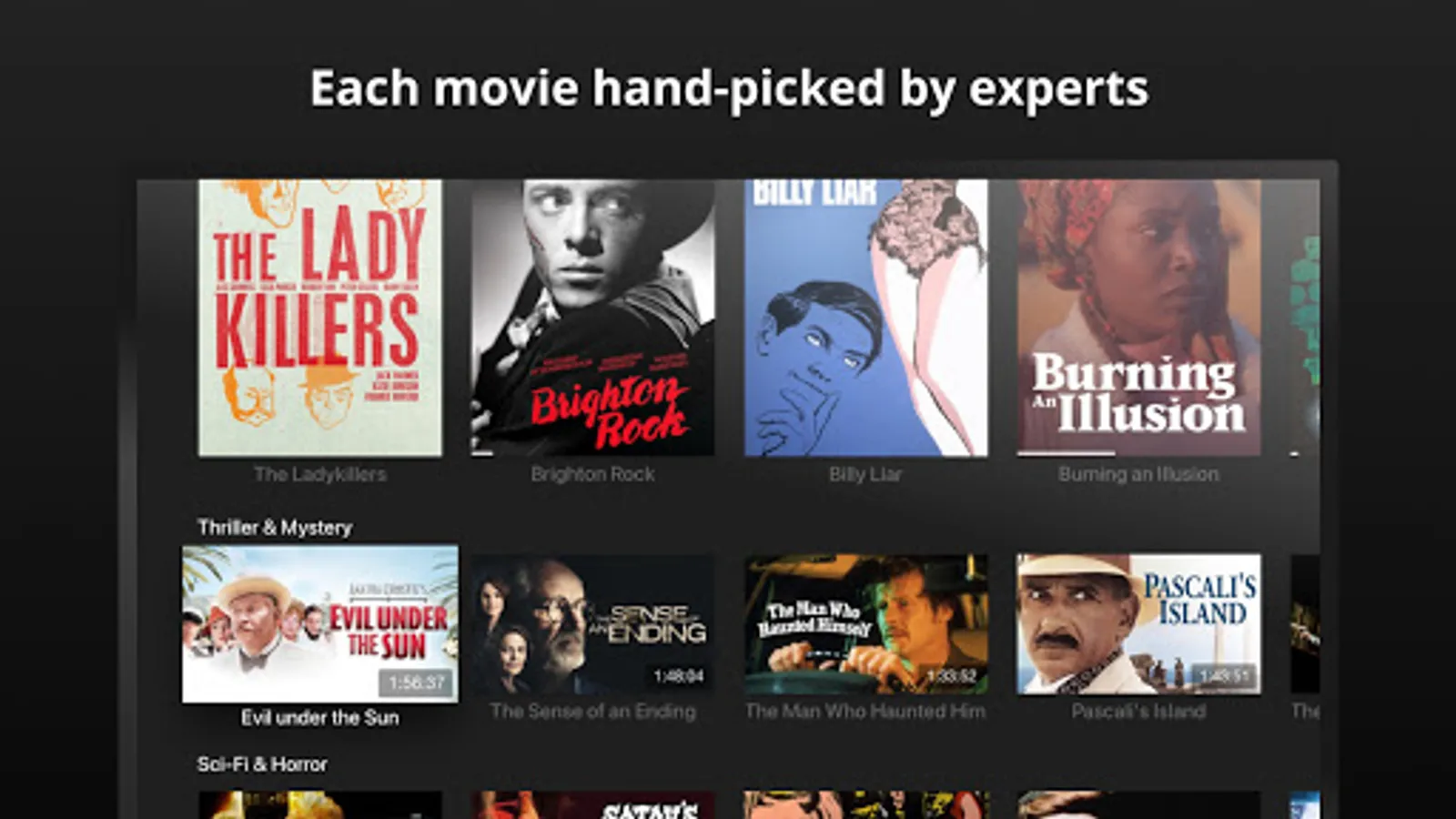Image resolution: width=1456 pixels, height=819 pixels.
Task: Click the Brighton Rock title label
Action: point(593,474)
